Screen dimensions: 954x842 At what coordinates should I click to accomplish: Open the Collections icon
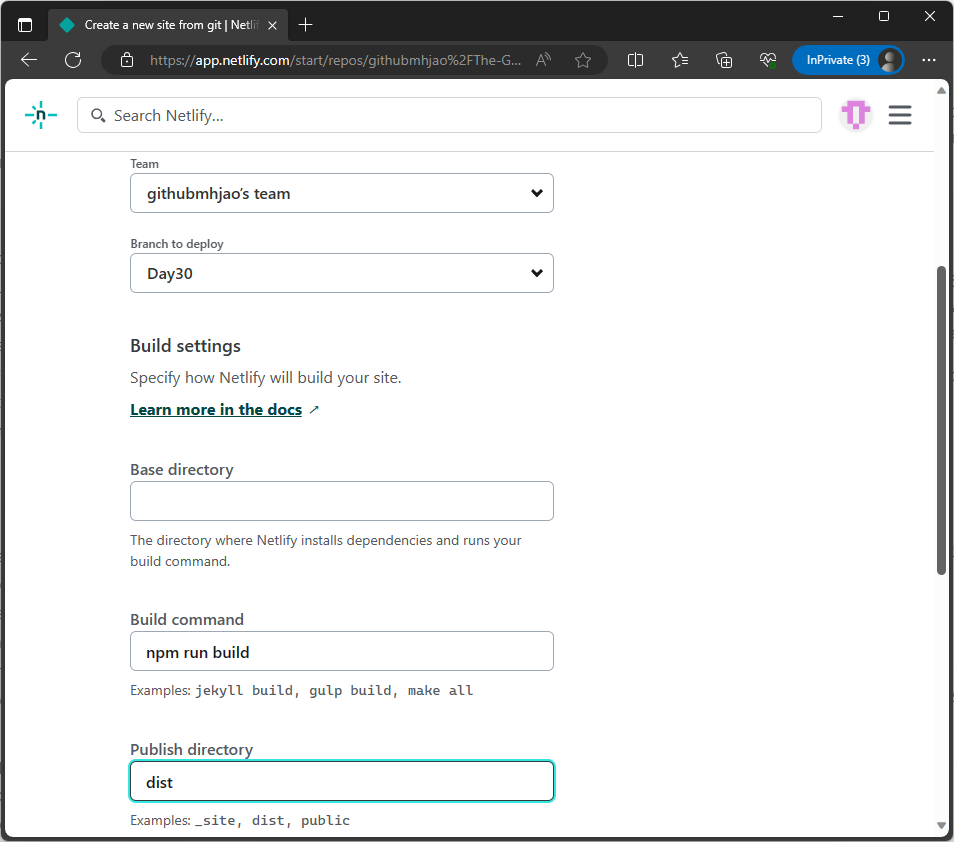tap(724, 60)
